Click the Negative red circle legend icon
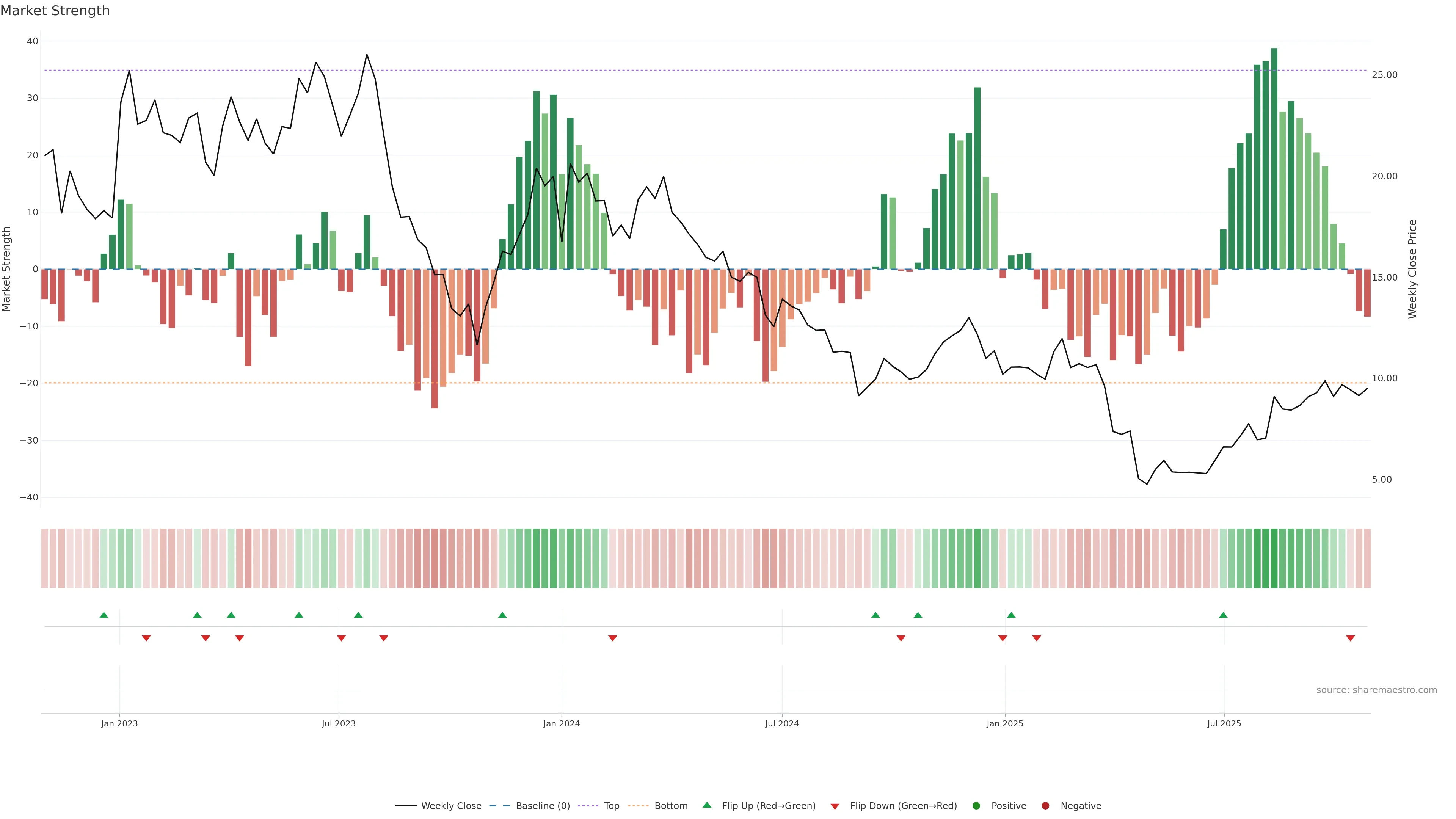 click(x=1045, y=805)
